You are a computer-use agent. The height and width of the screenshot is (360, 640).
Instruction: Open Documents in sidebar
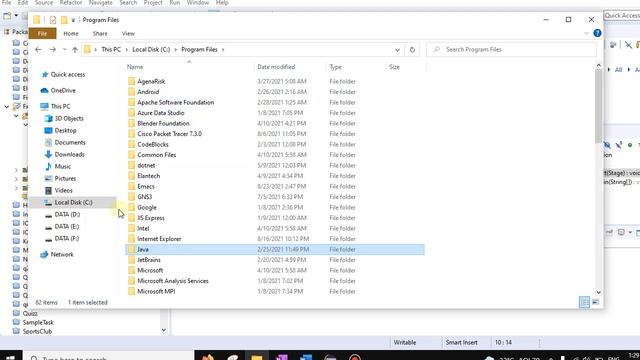point(65,142)
